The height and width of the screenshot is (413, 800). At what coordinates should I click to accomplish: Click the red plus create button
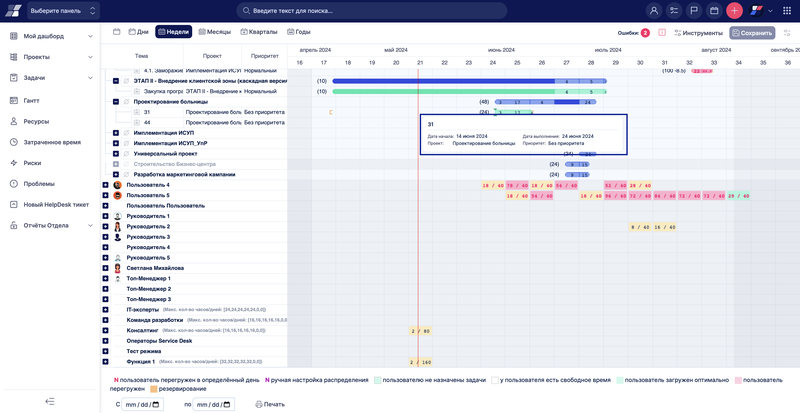[735, 11]
